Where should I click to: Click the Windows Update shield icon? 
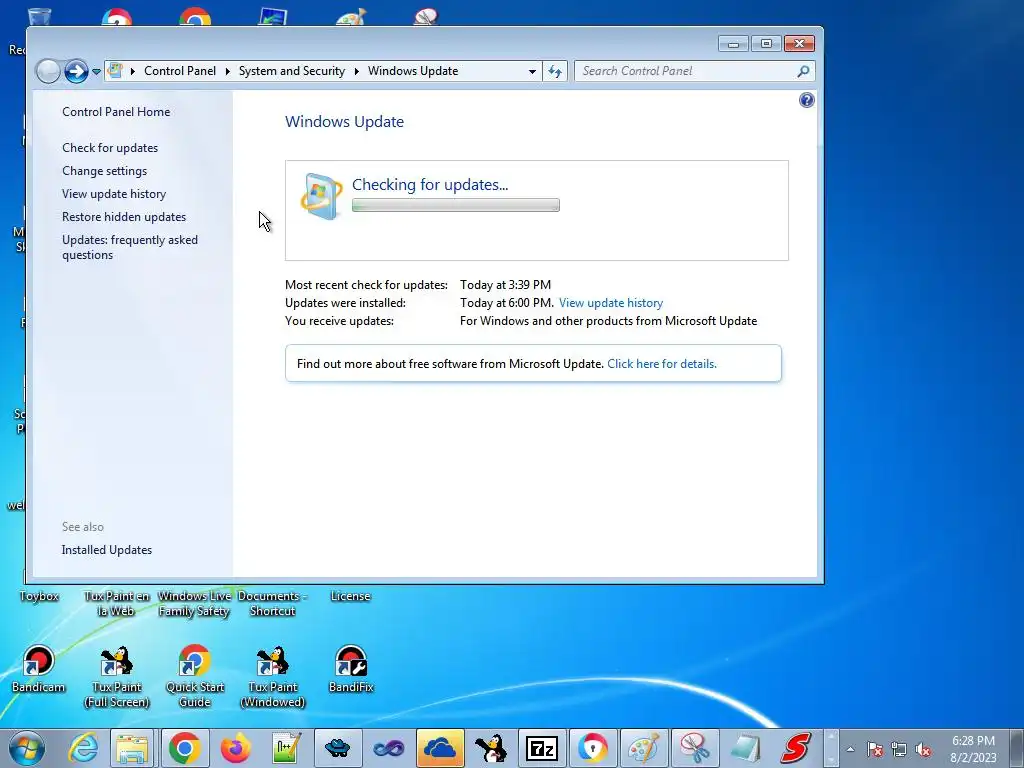321,196
